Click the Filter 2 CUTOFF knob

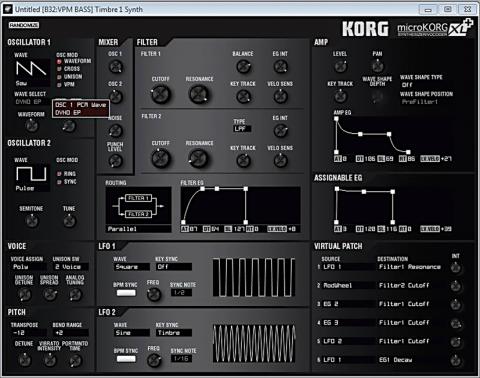click(161, 158)
